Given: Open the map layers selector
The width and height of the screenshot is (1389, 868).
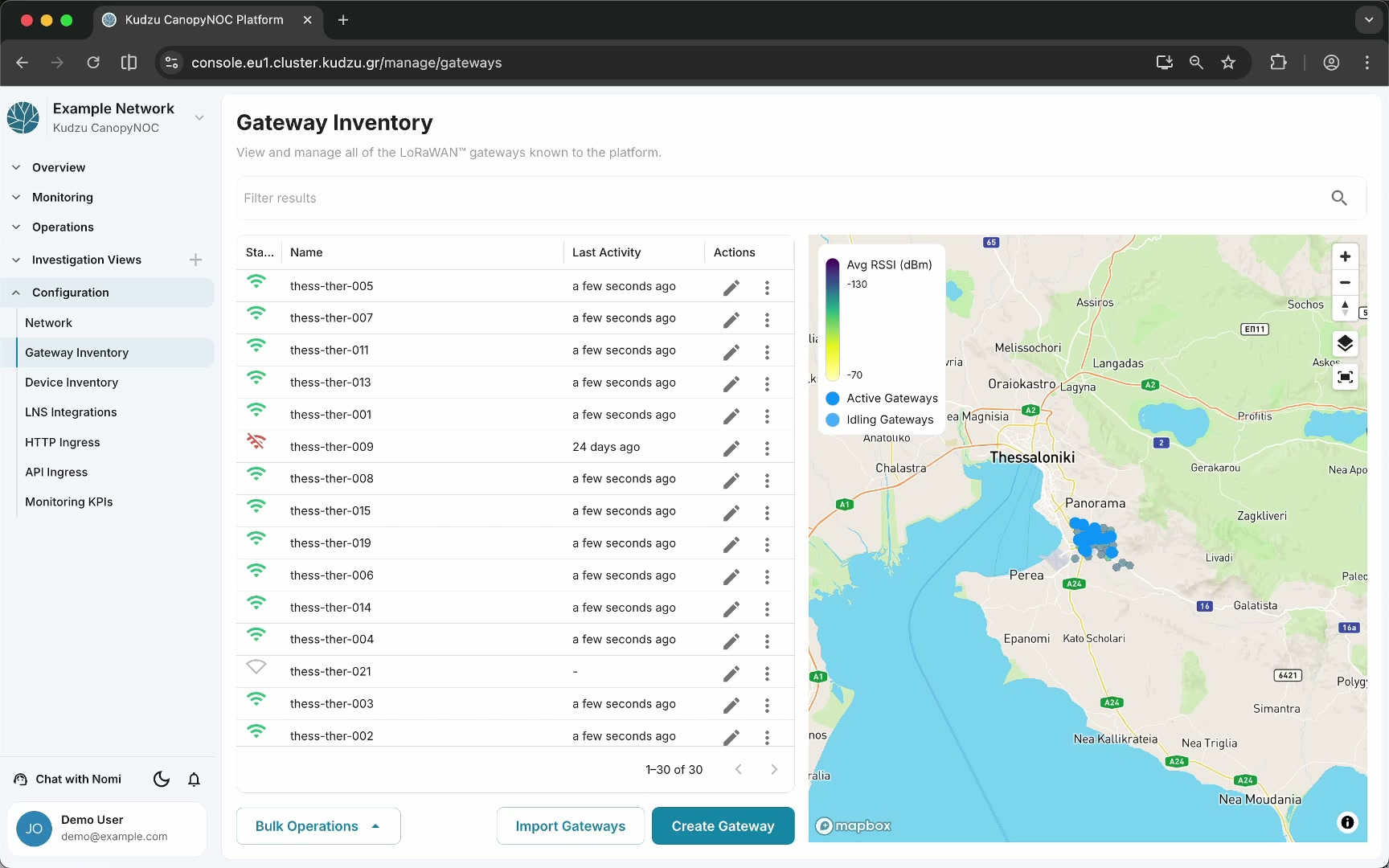Looking at the screenshot, I should click(x=1345, y=344).
